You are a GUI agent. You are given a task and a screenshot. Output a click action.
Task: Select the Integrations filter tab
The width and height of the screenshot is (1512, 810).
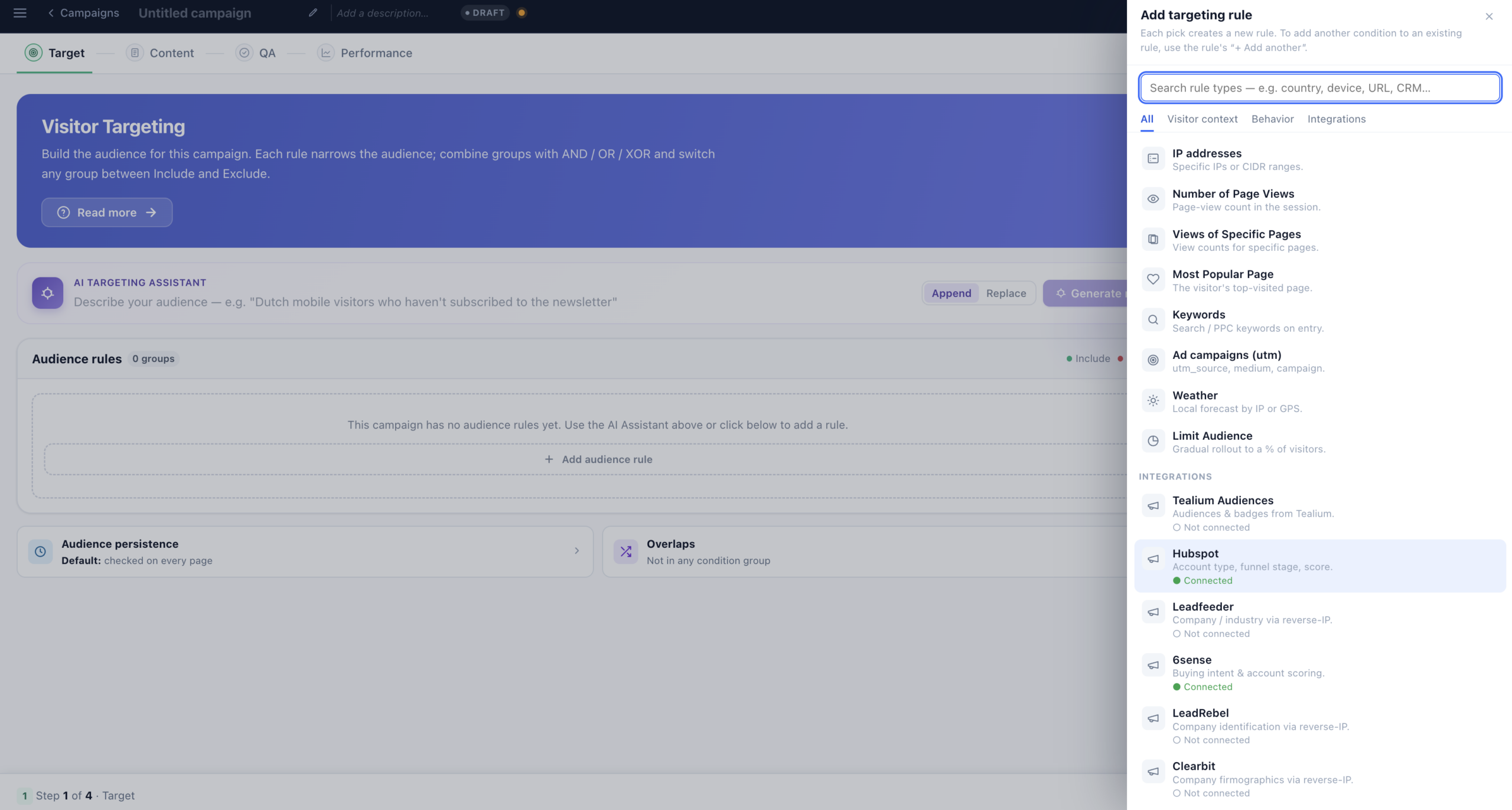(x=1336, y=119)
